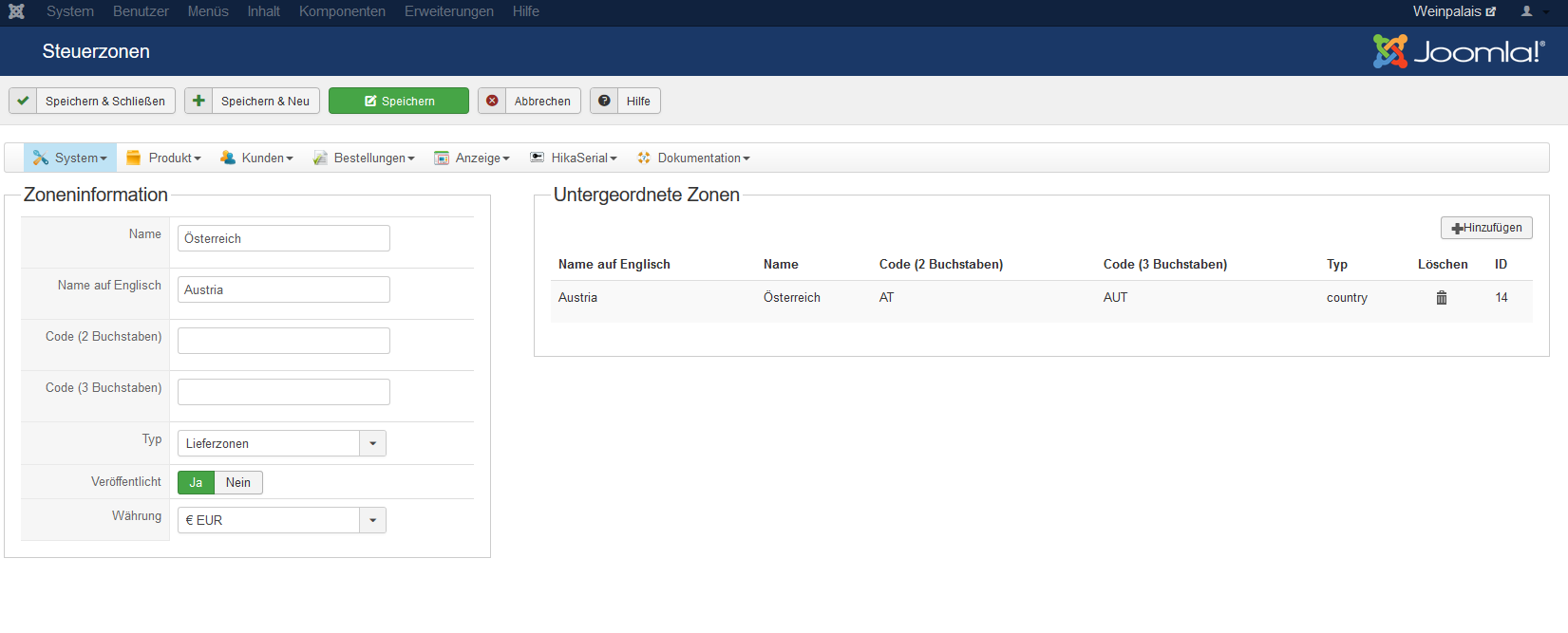The image size is (1568, 633).
Task: Click the Hinzufügen button for subzones
Action: pyautogui.click(x=1485, y=228)
